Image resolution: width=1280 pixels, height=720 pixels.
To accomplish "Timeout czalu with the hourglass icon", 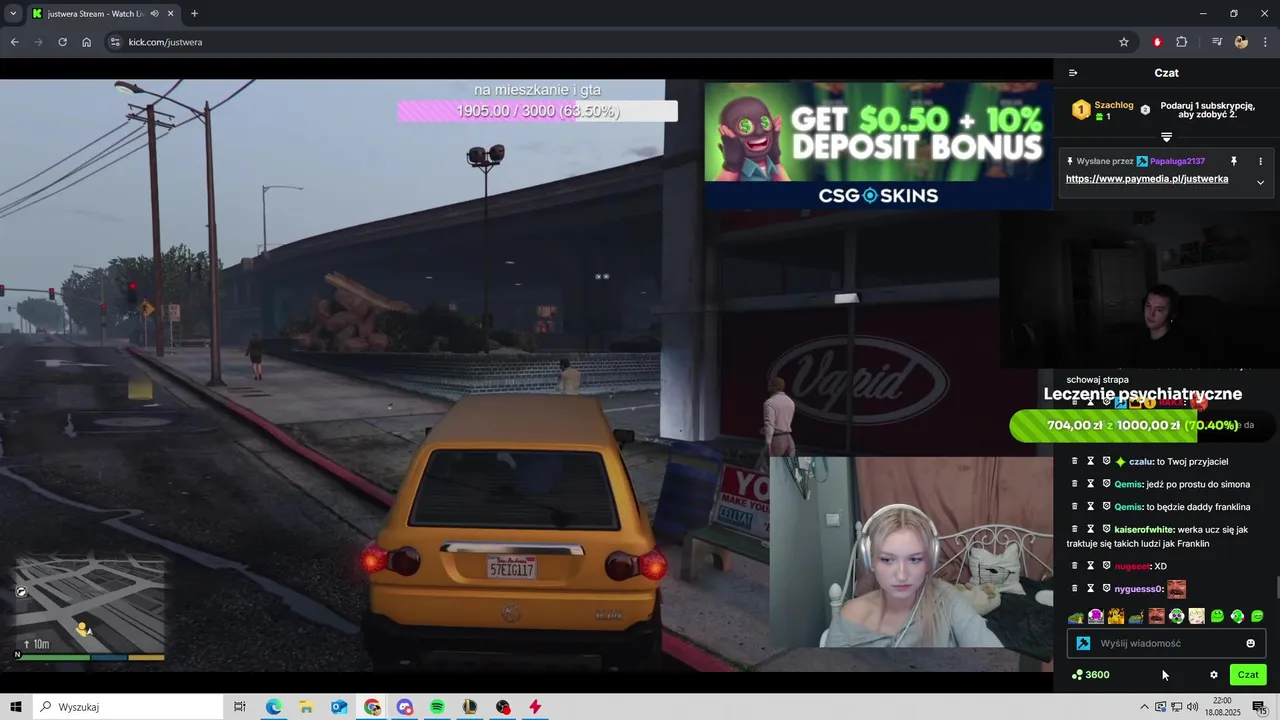I will coord(1091,461).
